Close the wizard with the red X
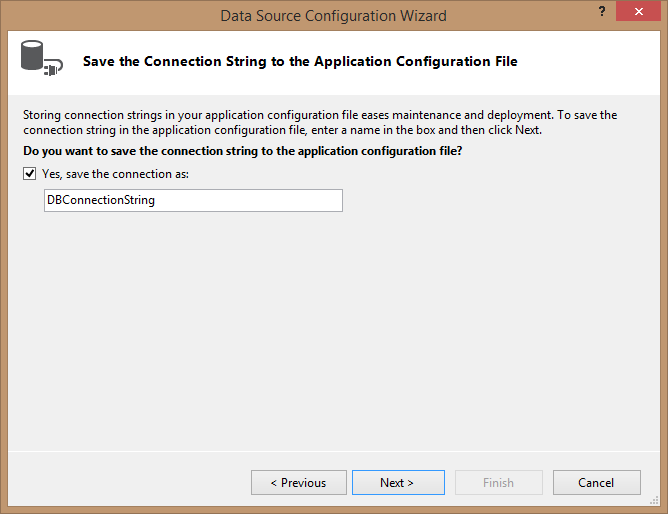 click(638, 11)
